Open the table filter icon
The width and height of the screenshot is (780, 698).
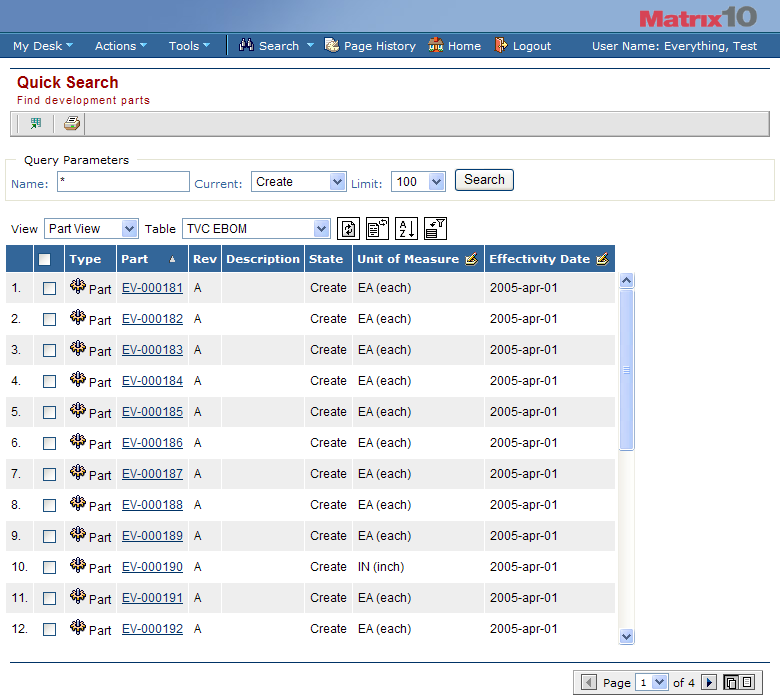435,229
